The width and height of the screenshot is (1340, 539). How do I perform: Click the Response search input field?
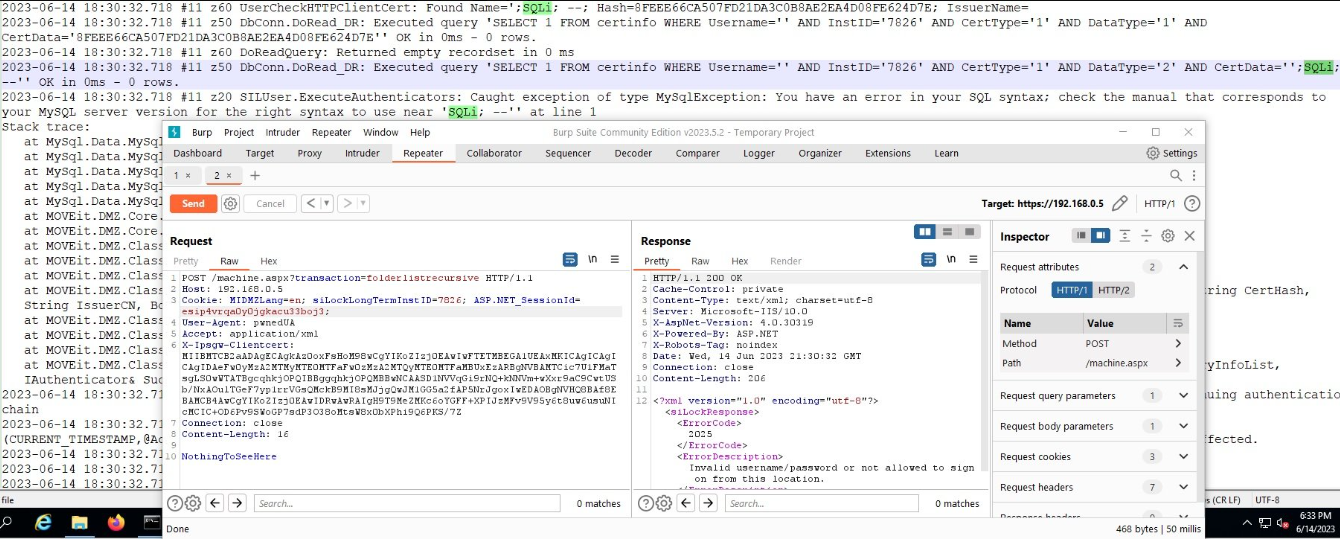[x=823, y=503]
